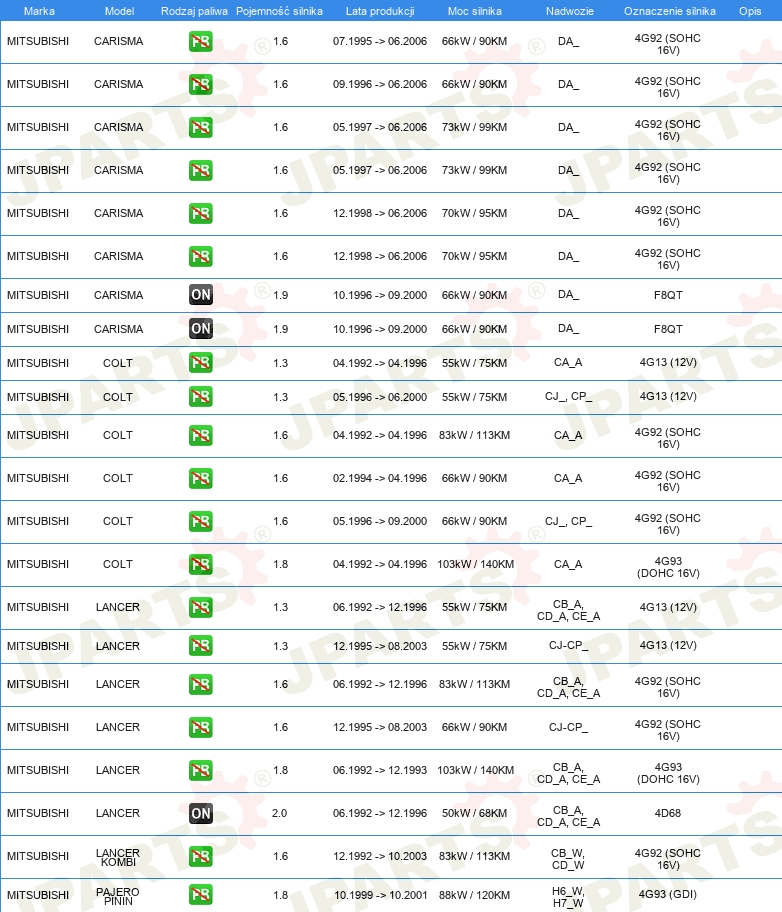782x912 pixels.
Task: Click CJ-CP_ in LANCER 1.3 row
Action: click(x=568, y=646)
